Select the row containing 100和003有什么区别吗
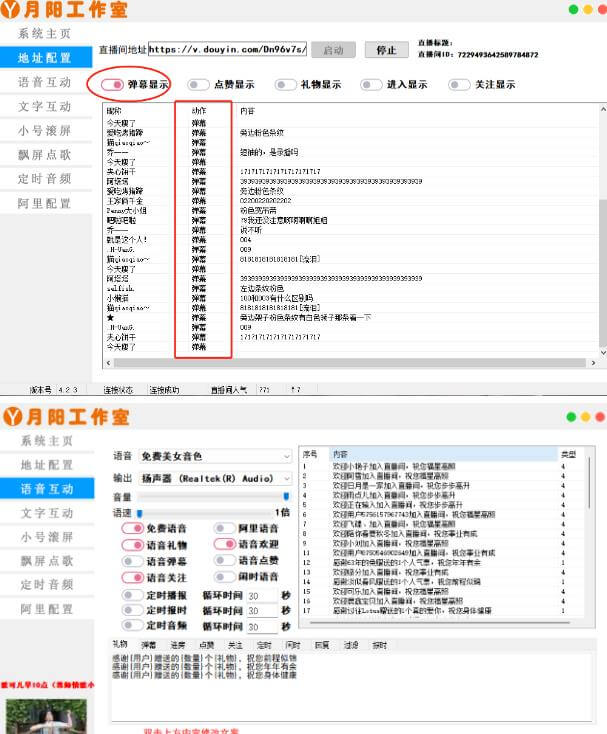 click(x=351, y=298)
